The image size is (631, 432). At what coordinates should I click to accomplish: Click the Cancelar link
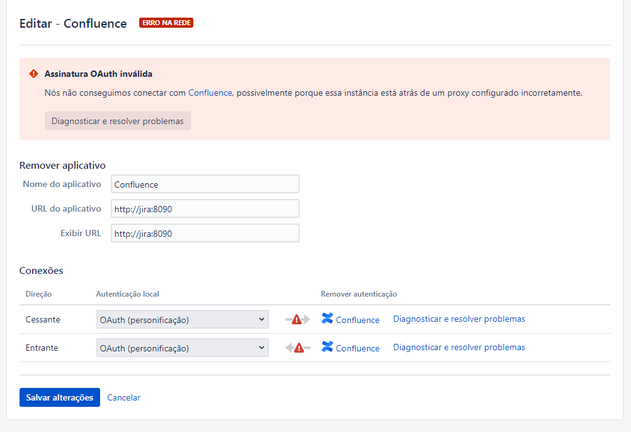[x=124, y=398]
